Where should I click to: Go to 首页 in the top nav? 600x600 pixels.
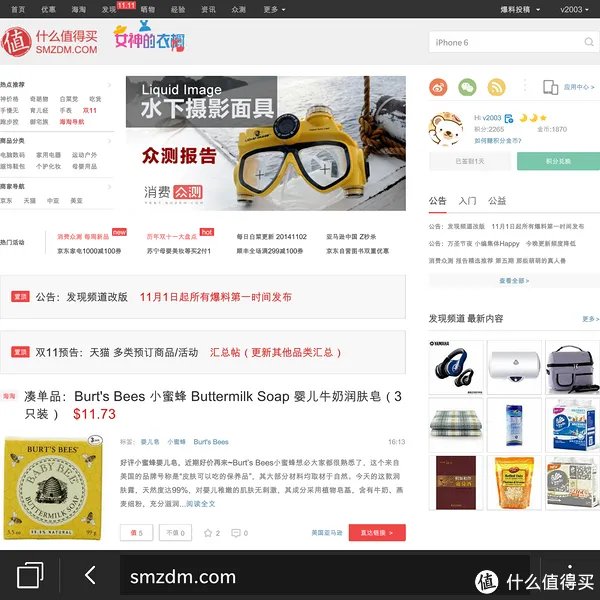pos(18,10)
